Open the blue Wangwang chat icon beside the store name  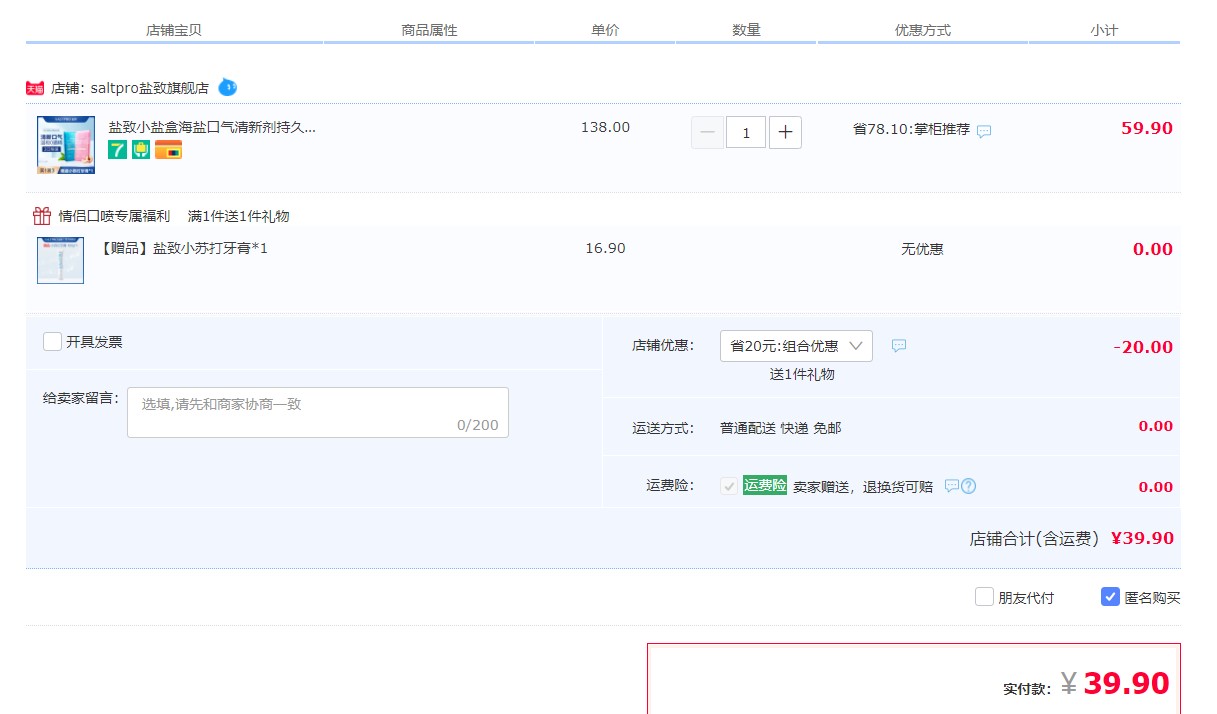(x=228, y=87)
